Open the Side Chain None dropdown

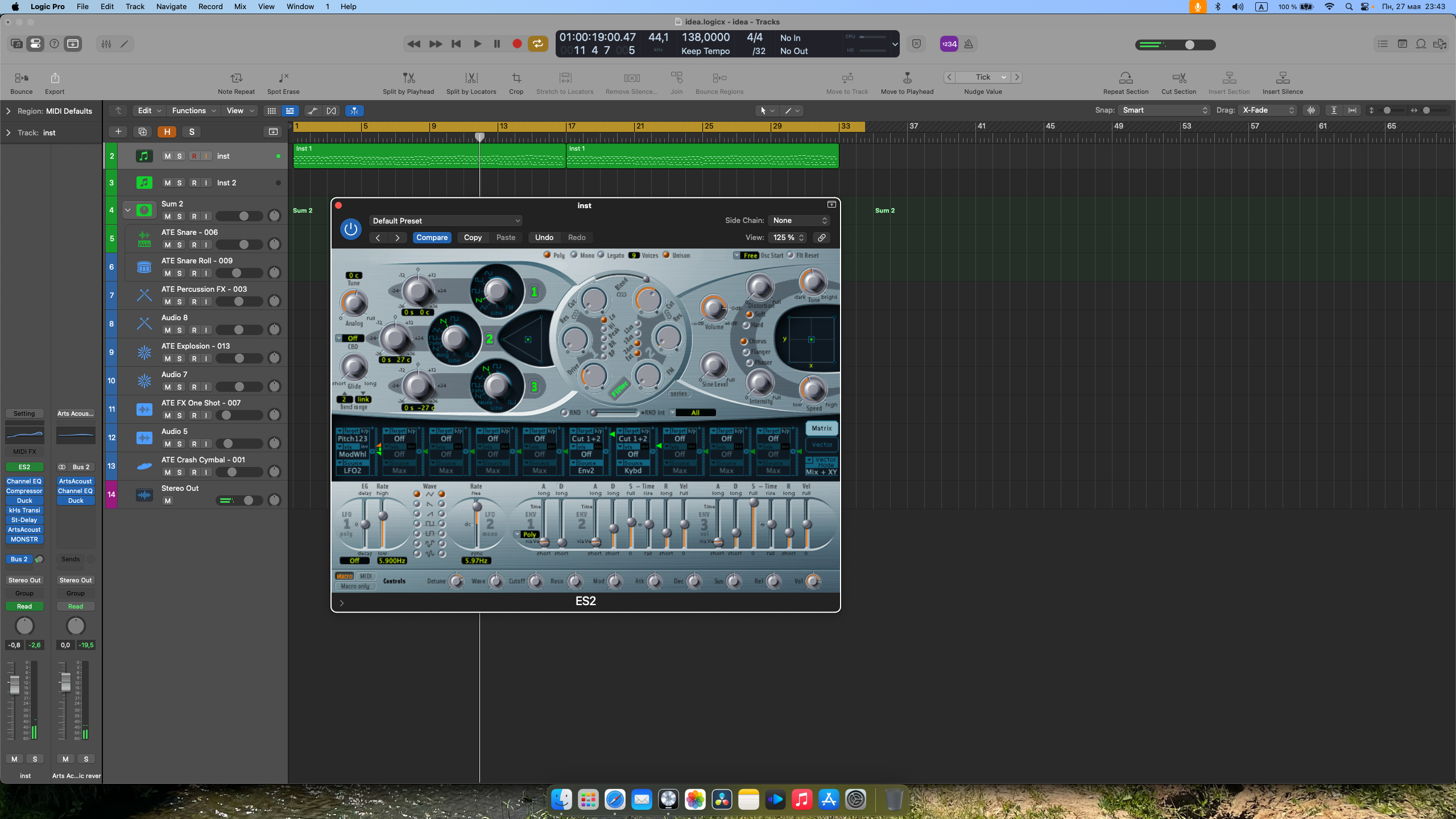[799, 221]
